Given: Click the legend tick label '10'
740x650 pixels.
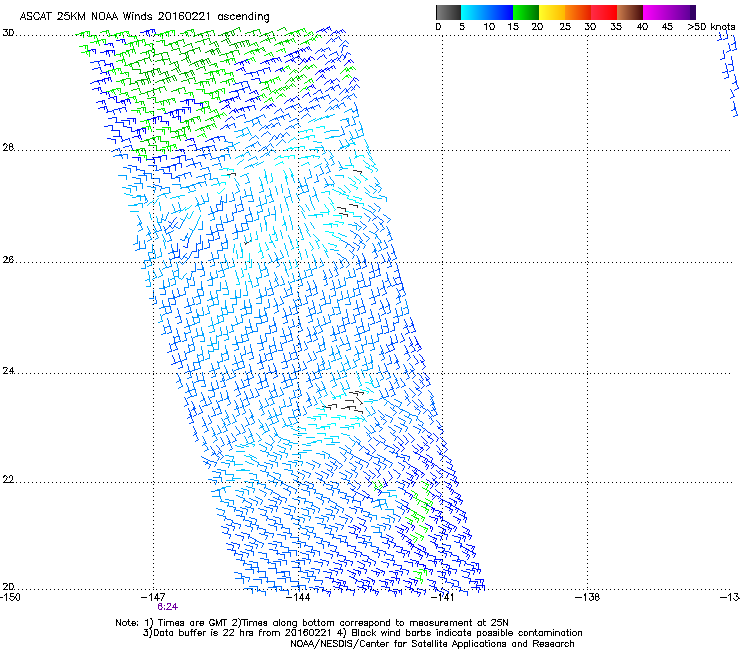Looking at the screenshot, I should tap(489, 27).
